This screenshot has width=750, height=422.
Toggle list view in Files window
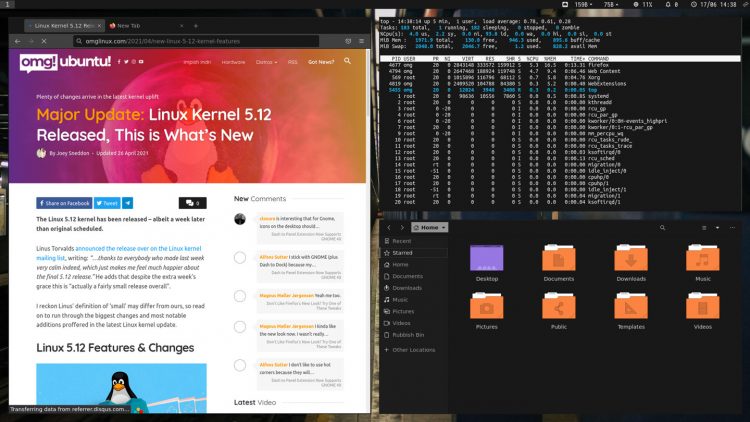pyautogui.click(x=704, y=228)
